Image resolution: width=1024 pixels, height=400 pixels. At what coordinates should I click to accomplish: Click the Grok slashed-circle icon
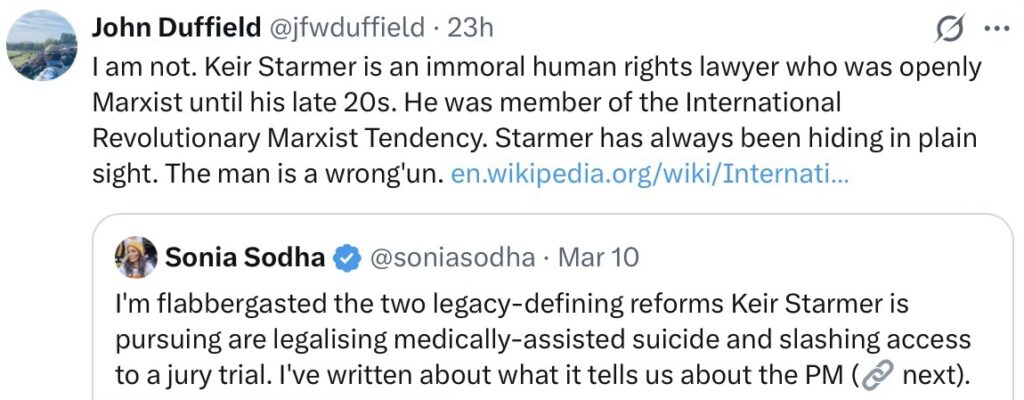[x=949, y=31]
